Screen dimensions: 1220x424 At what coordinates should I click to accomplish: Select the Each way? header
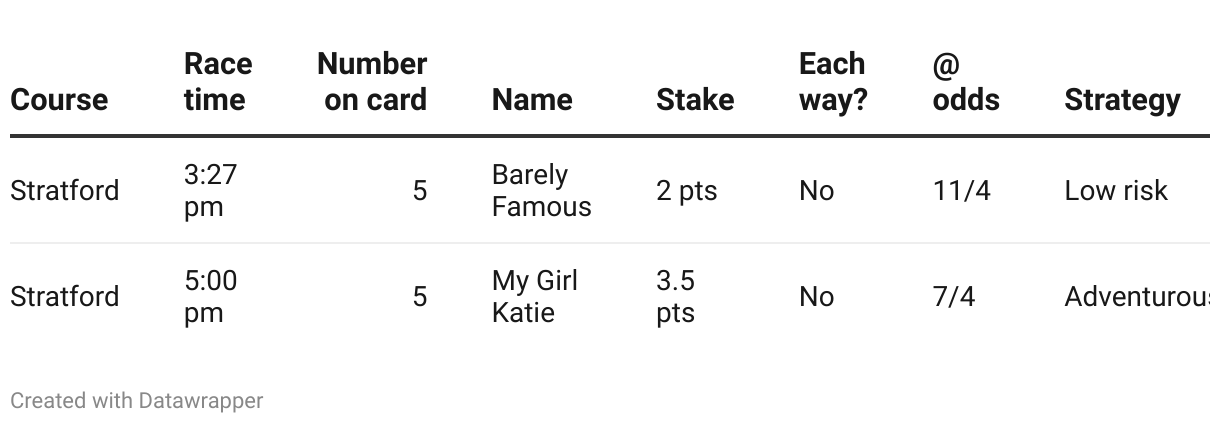point(833,82)
